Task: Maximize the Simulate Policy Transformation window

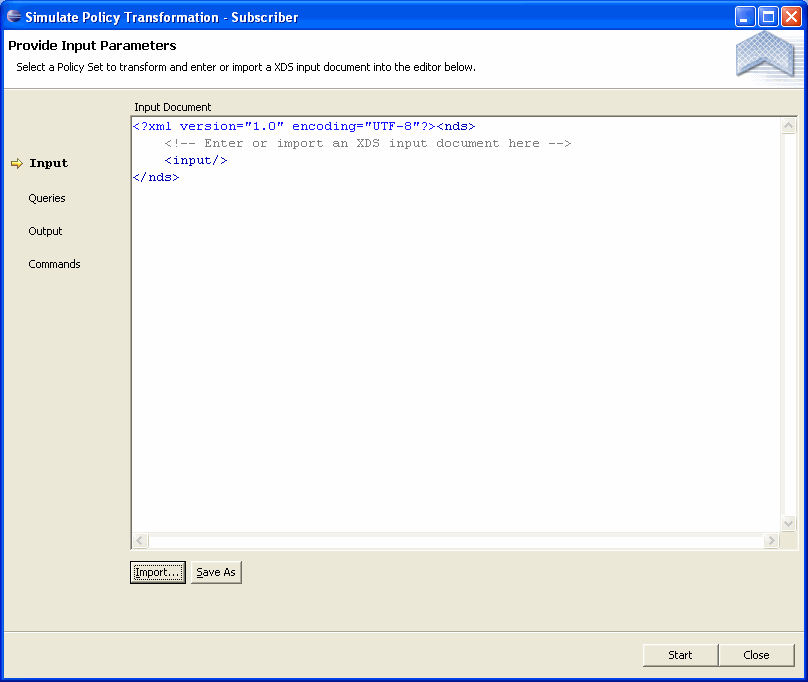Action: pos(768,16)
